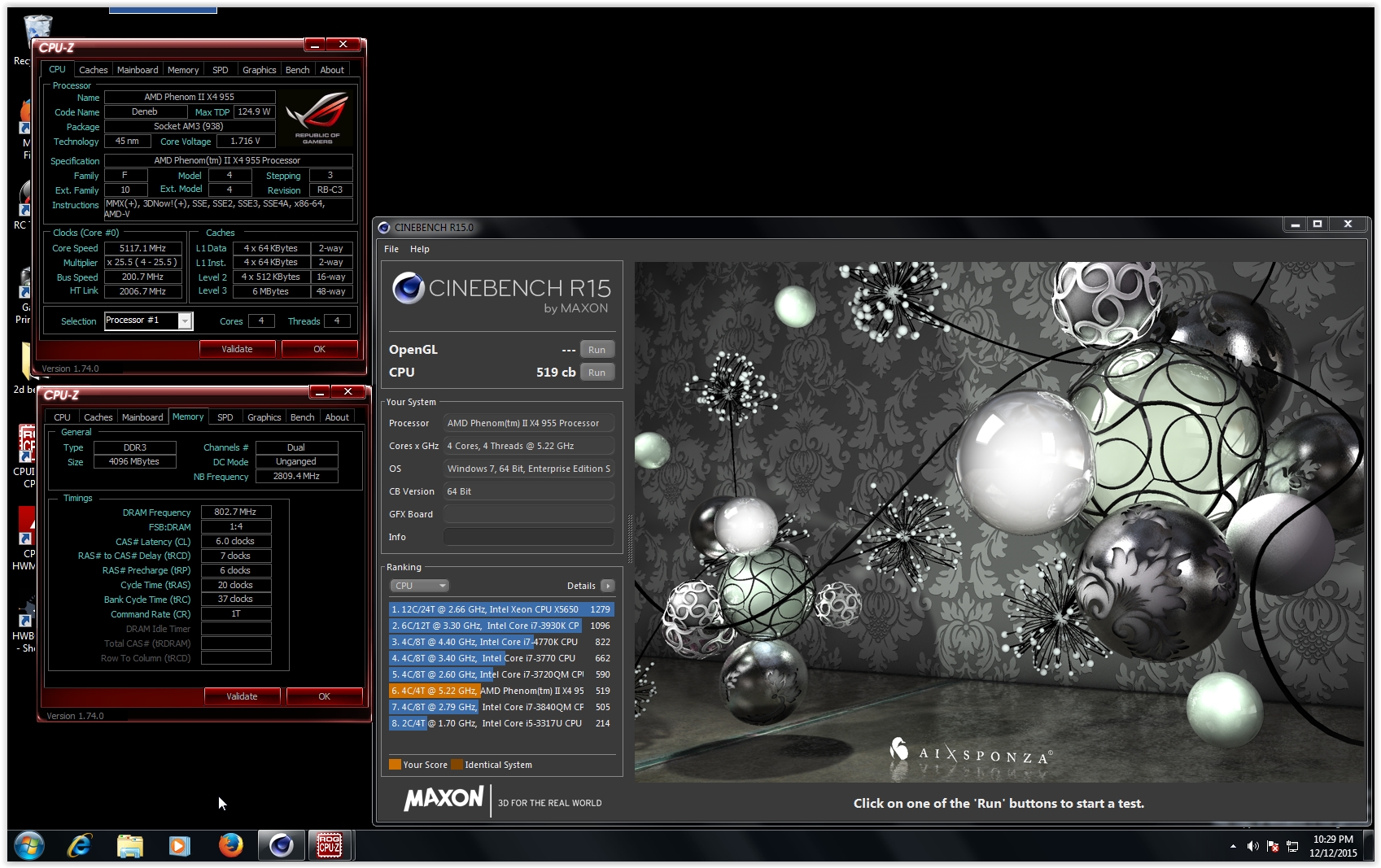The height and width of the screenshot is (868, 1381).
Task: Open SPD tab in lower CPU-Z window
Action: pyautogui.click(x=225, y=417)
